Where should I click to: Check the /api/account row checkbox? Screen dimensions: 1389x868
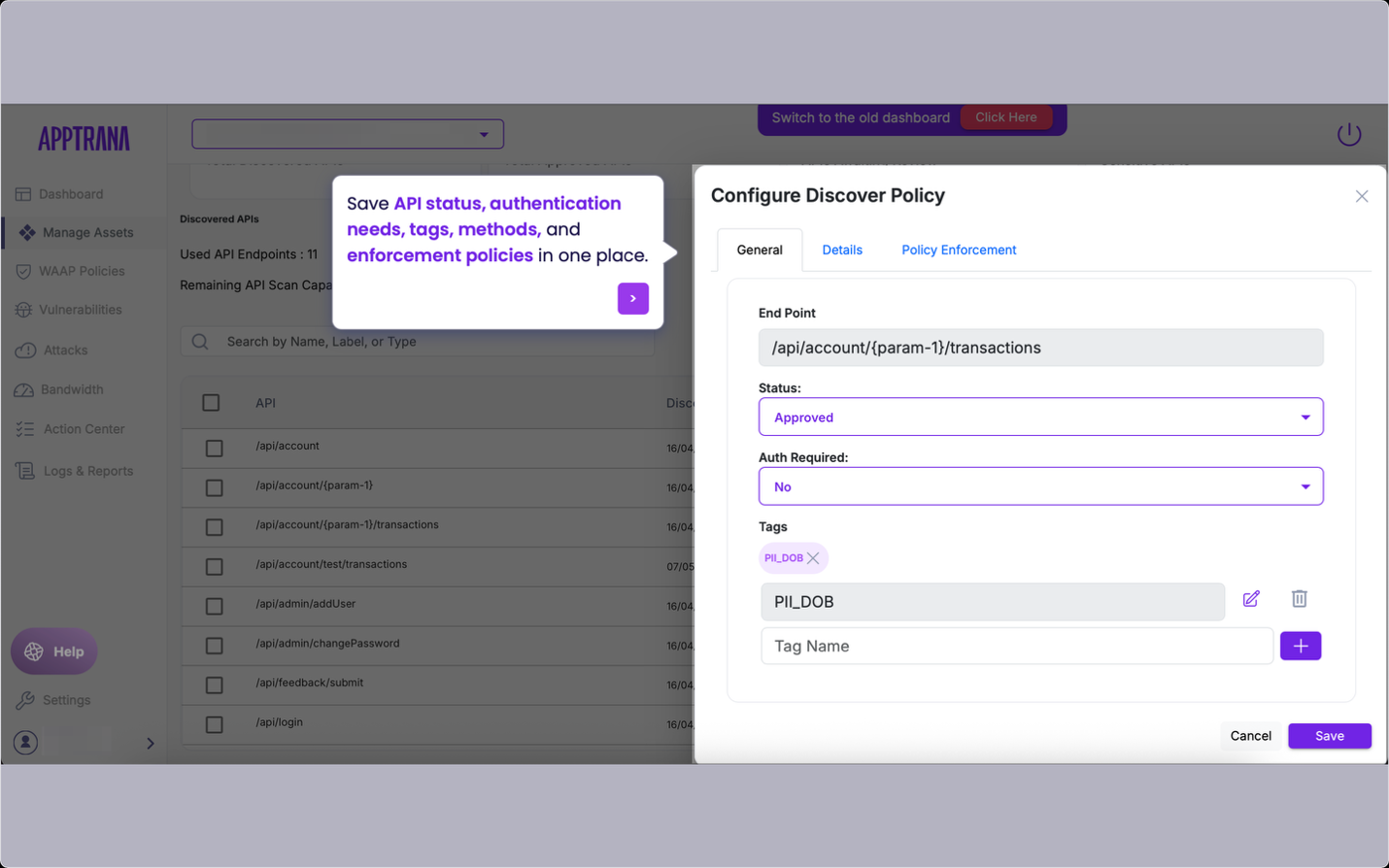[215, 449]
